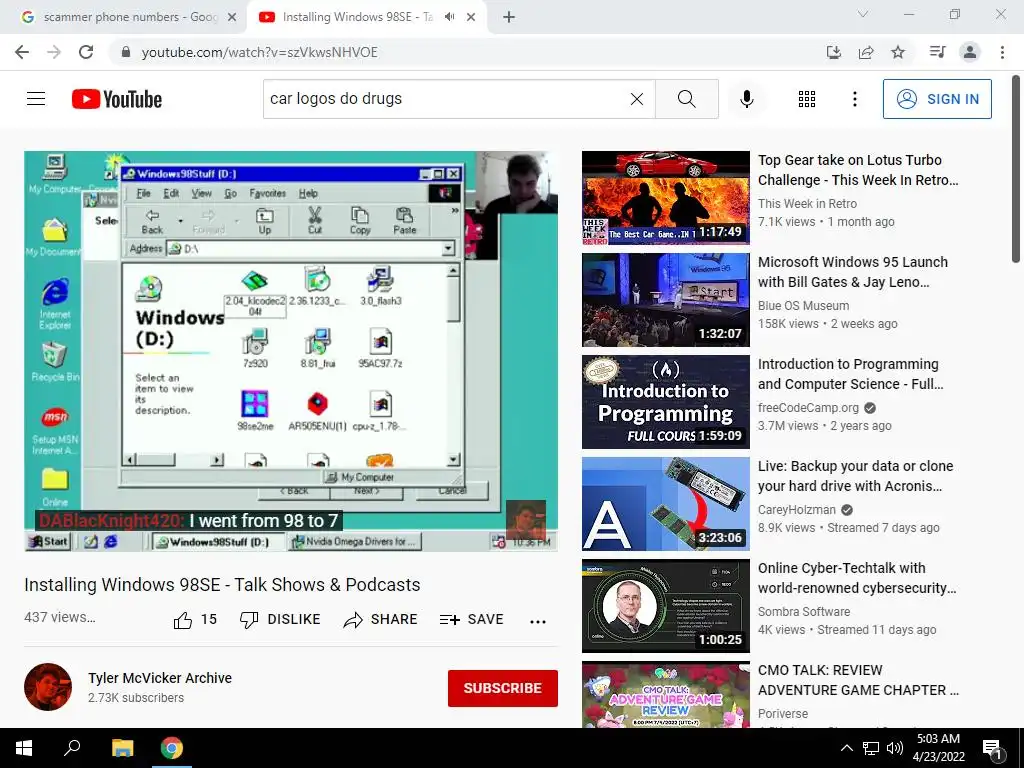Click the video player
The width and height of the screenshot is (1024, 768).
point(291,351)
